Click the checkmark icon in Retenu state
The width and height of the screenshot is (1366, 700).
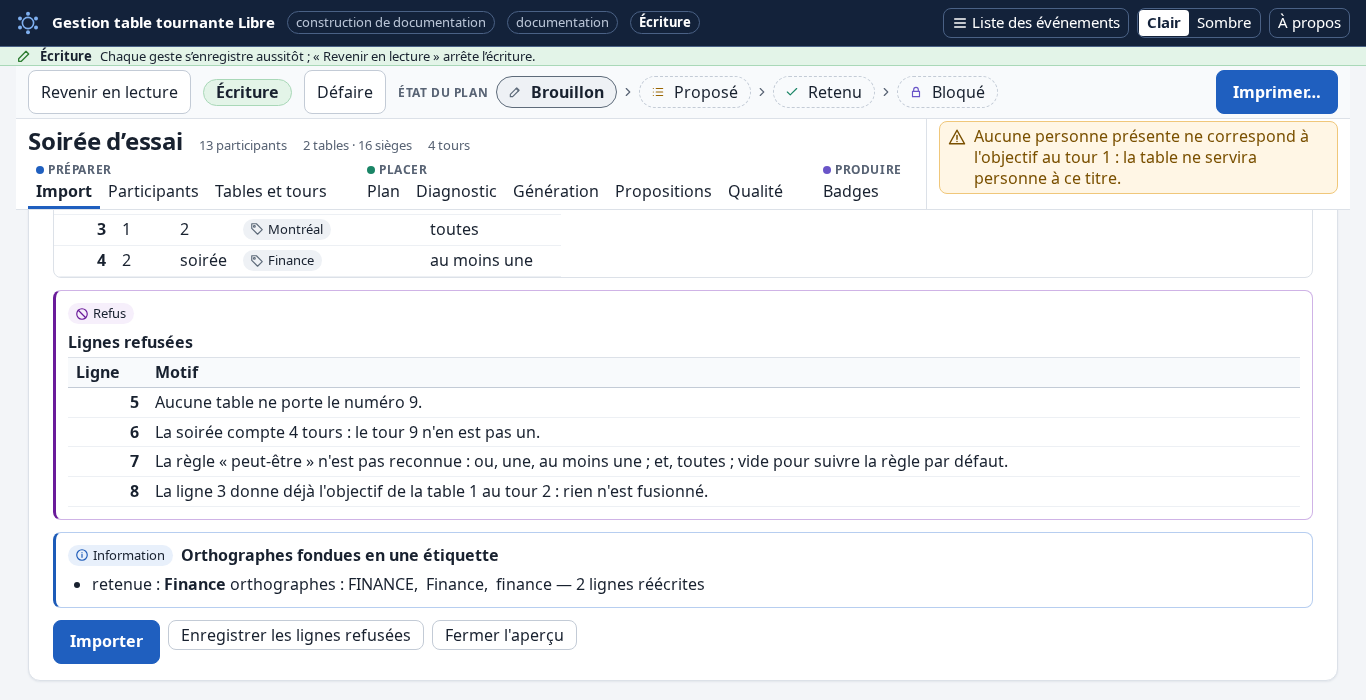click(x=792, y=92)
